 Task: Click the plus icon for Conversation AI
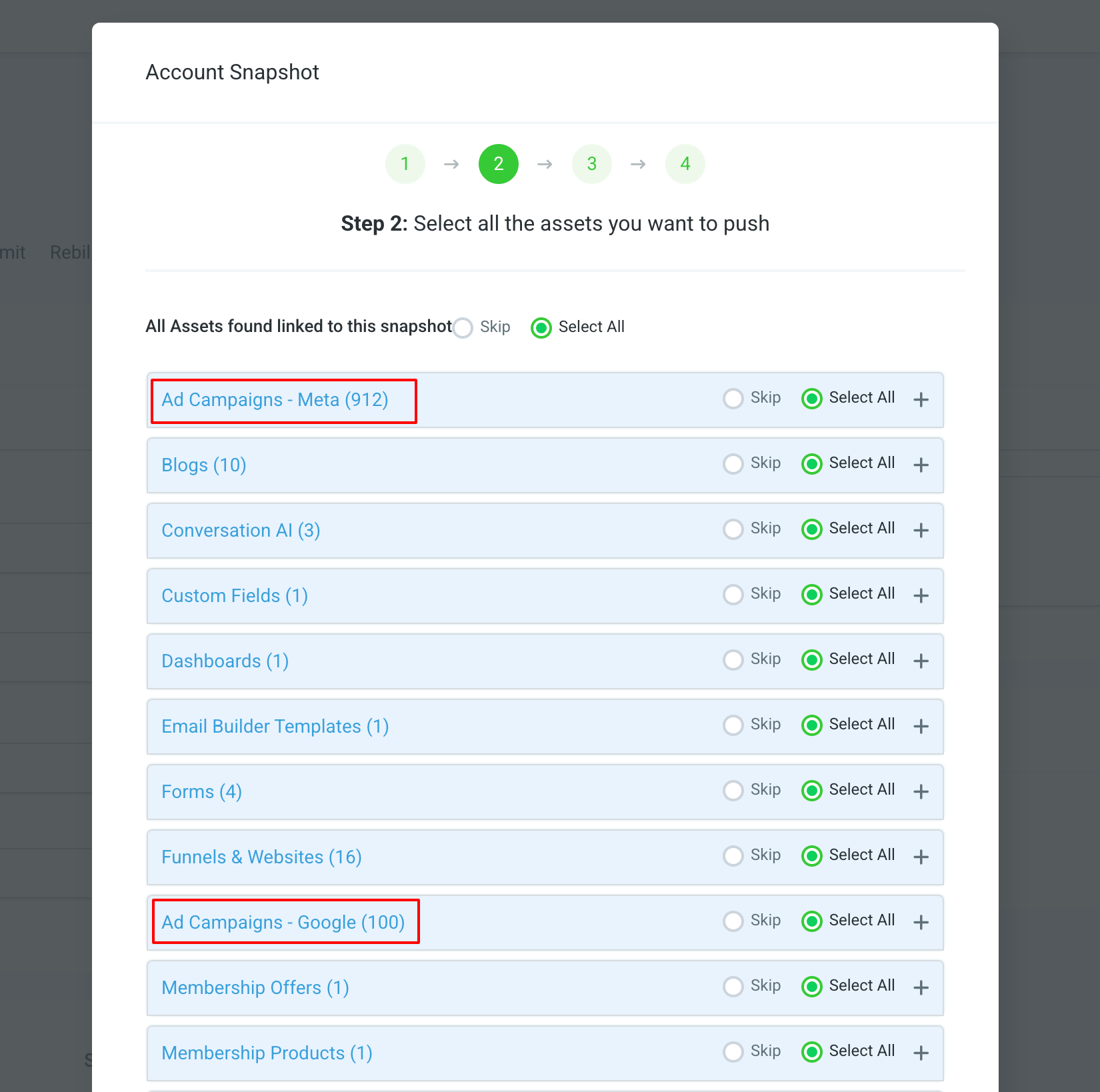921,531
